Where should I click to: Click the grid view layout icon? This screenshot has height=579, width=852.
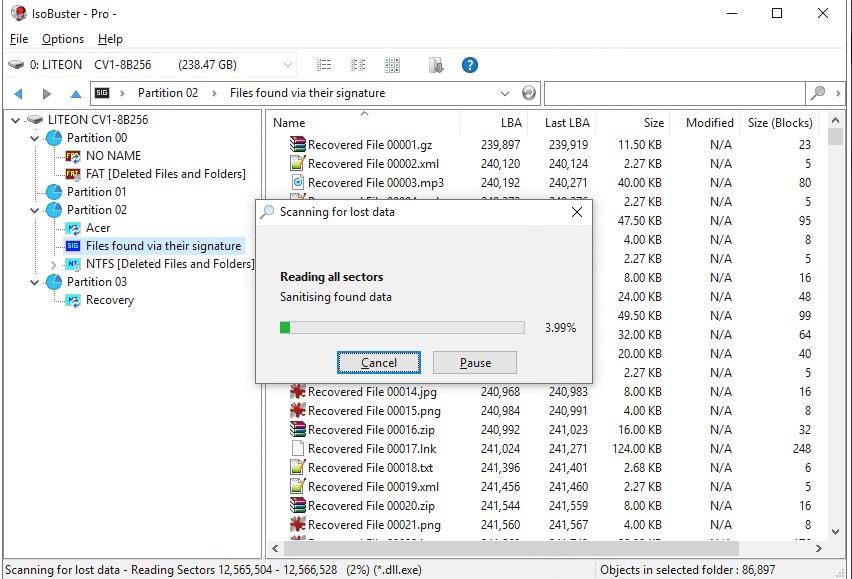point(391,64)
